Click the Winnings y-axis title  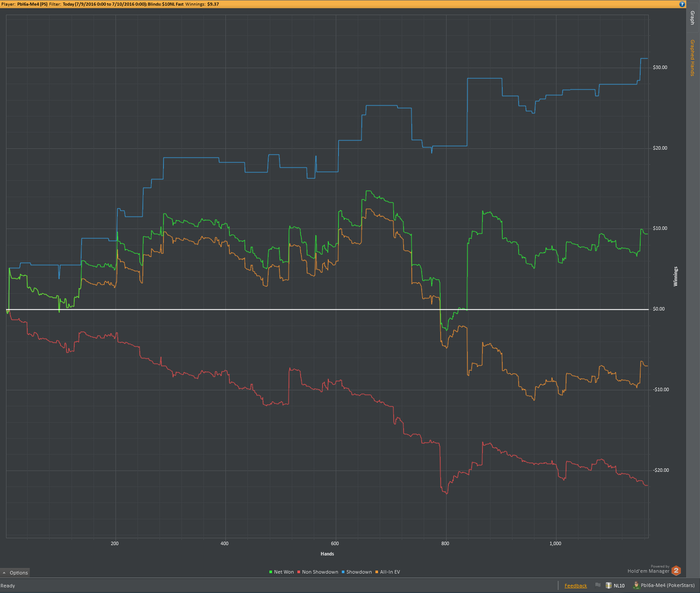tap(675, 276)
